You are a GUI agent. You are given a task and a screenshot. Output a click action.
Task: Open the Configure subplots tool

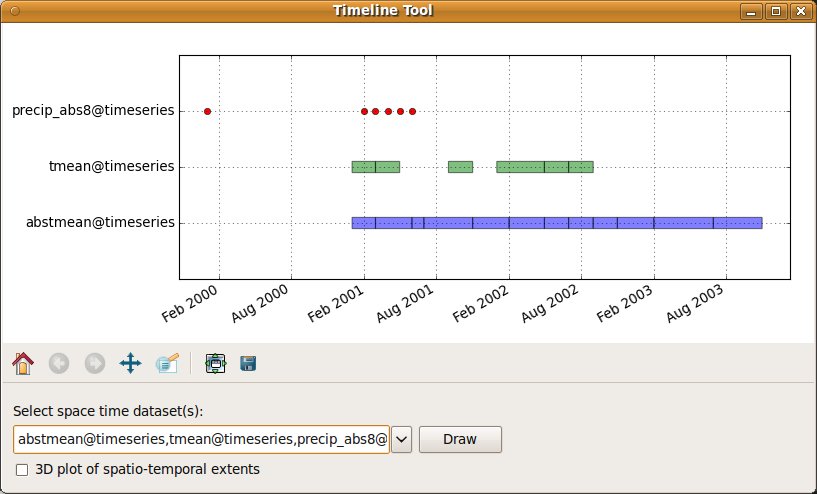pyautogui.click(x=214, y=363)
